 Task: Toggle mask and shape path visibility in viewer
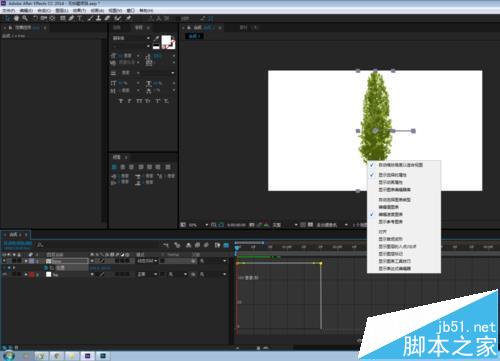(221, 225)
